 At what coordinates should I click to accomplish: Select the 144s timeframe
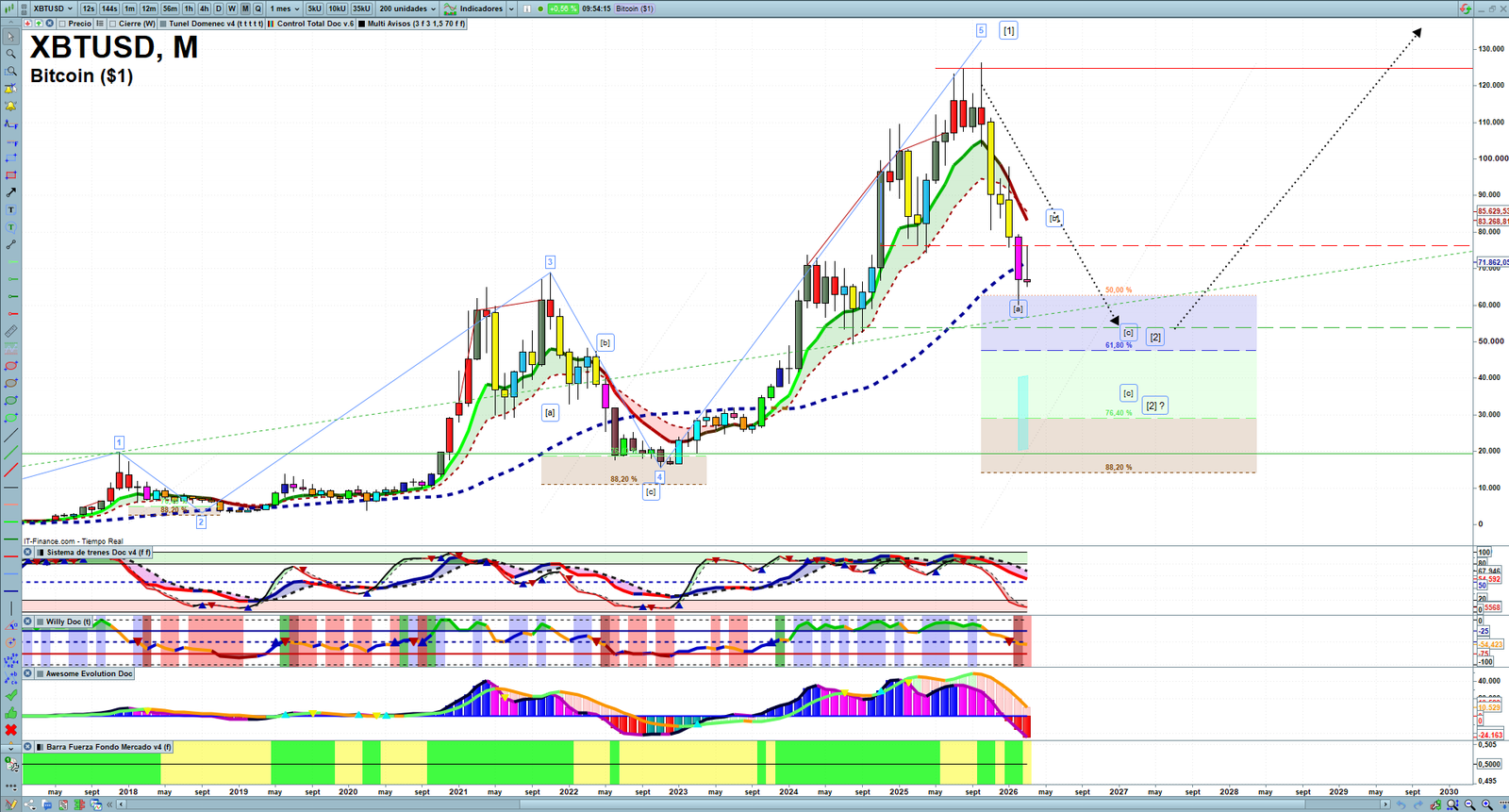[x=109, y=8]
